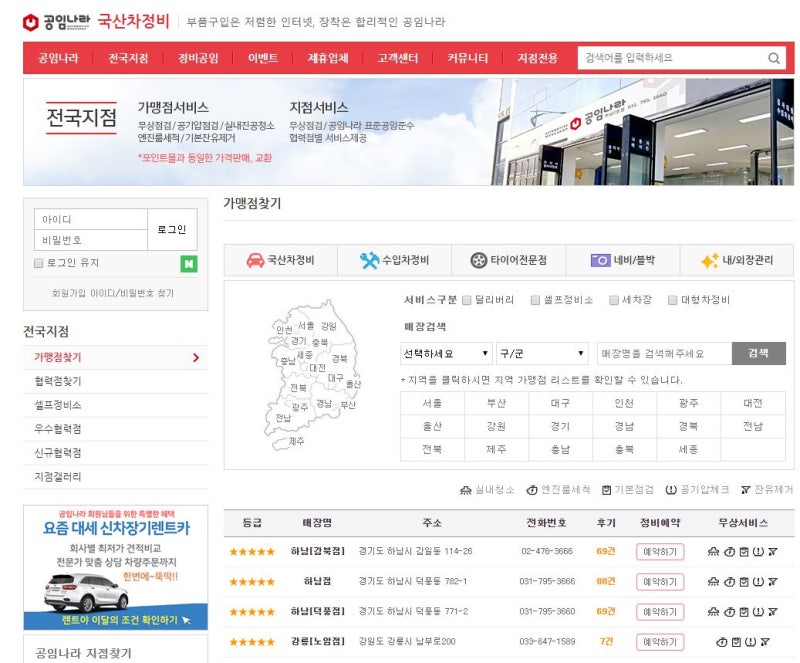The height and width of the screenshot is (663, 800).
Task: Enable the 딜리버리 service checkbox
Action: pyautogui.click(x=466, y=300)
